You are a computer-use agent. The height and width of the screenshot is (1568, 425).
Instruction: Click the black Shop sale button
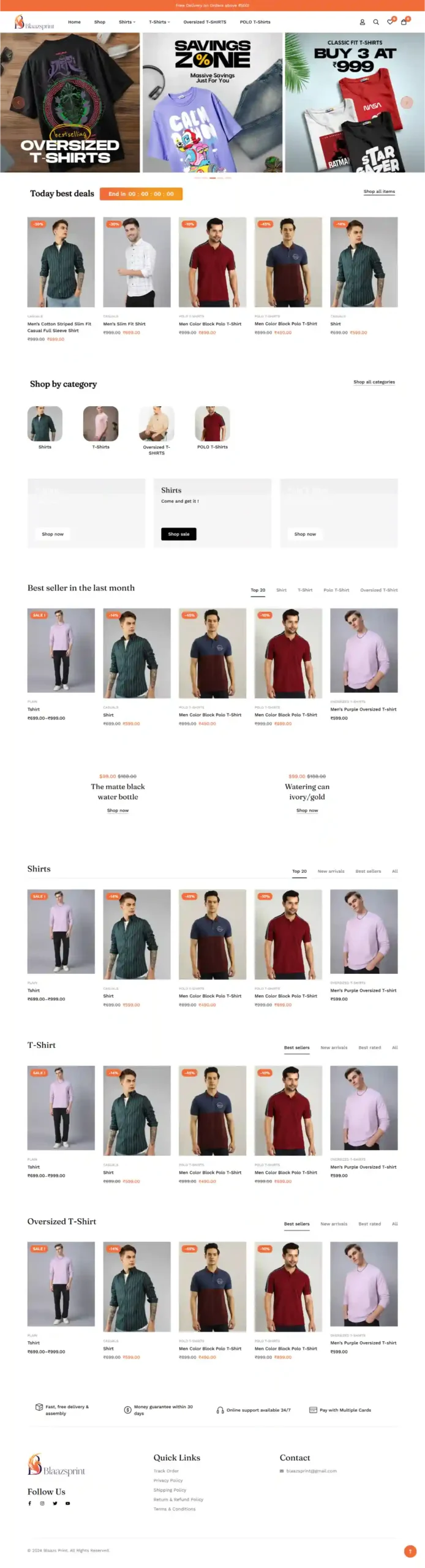(x=179, y=534)
